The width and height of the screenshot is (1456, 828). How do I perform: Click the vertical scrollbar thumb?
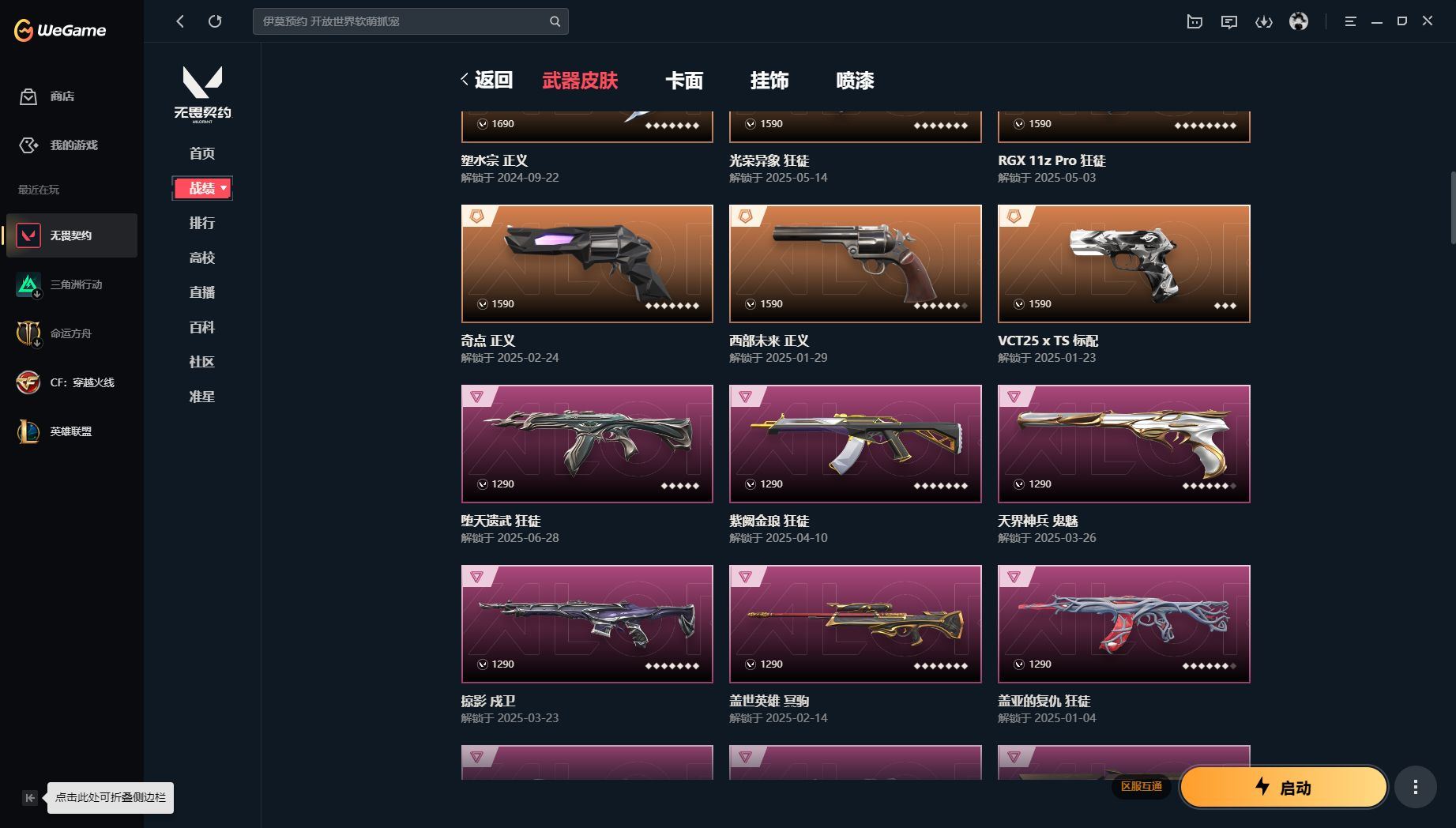tap(1453, 208)
